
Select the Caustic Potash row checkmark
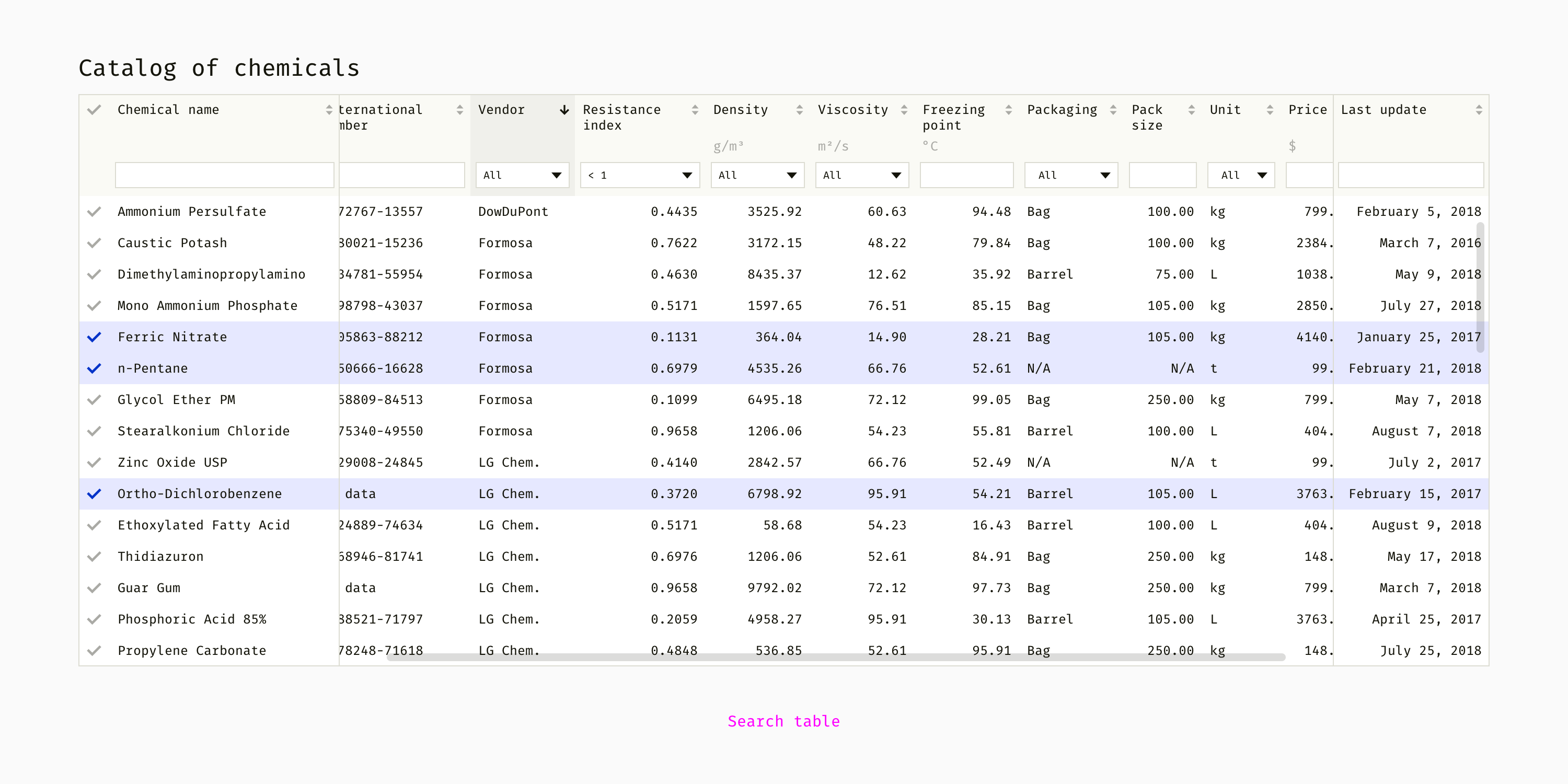coord(94,243)
